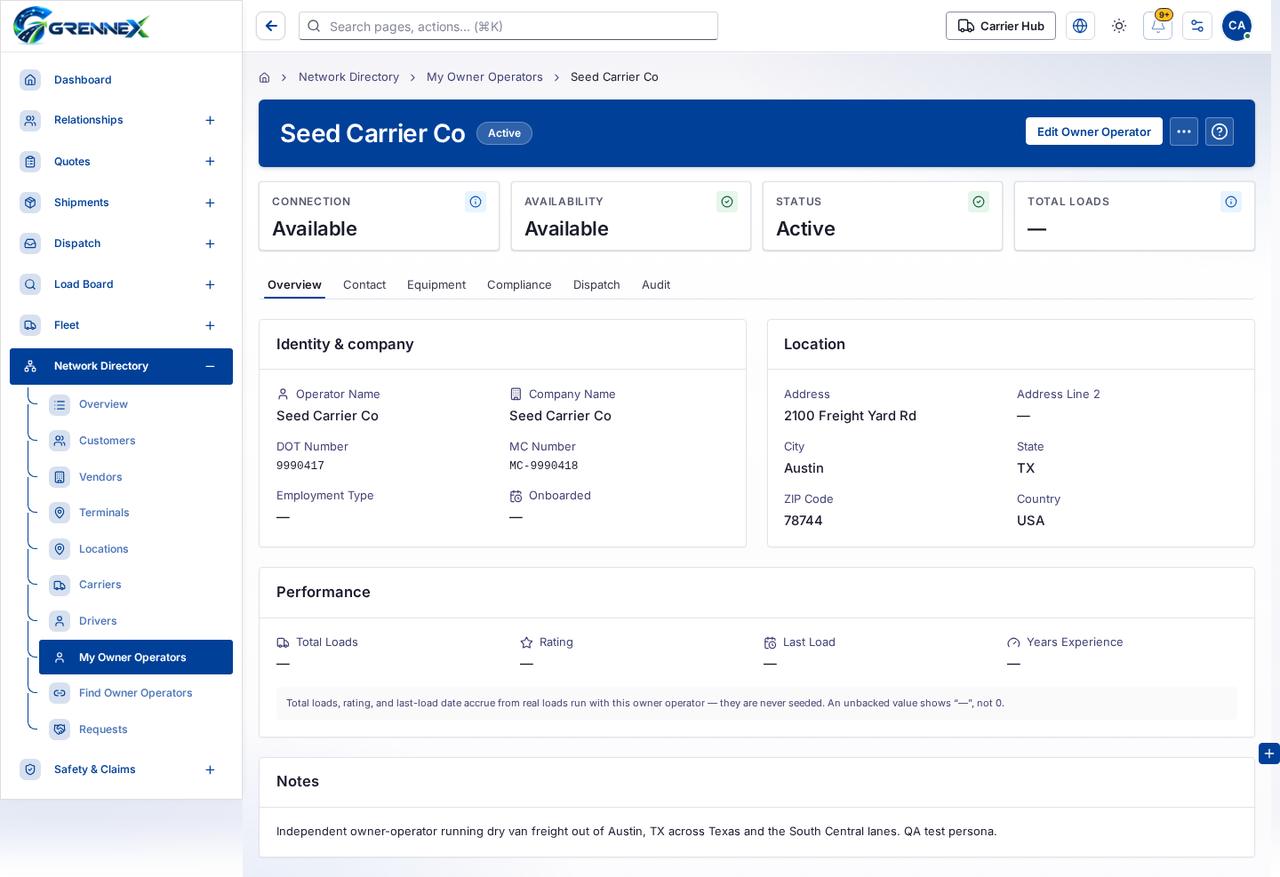The height and width of the screenshot is (877, 1280).
Task: Open the Compliance tab
Action: coord(519,285)
